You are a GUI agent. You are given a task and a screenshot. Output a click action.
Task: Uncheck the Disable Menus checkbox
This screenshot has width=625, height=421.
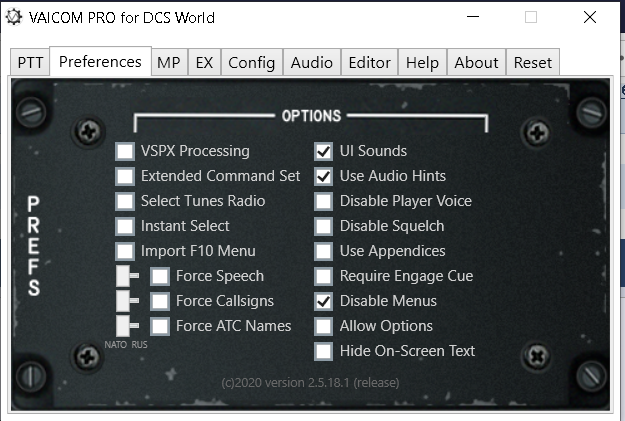coord(323,301)
